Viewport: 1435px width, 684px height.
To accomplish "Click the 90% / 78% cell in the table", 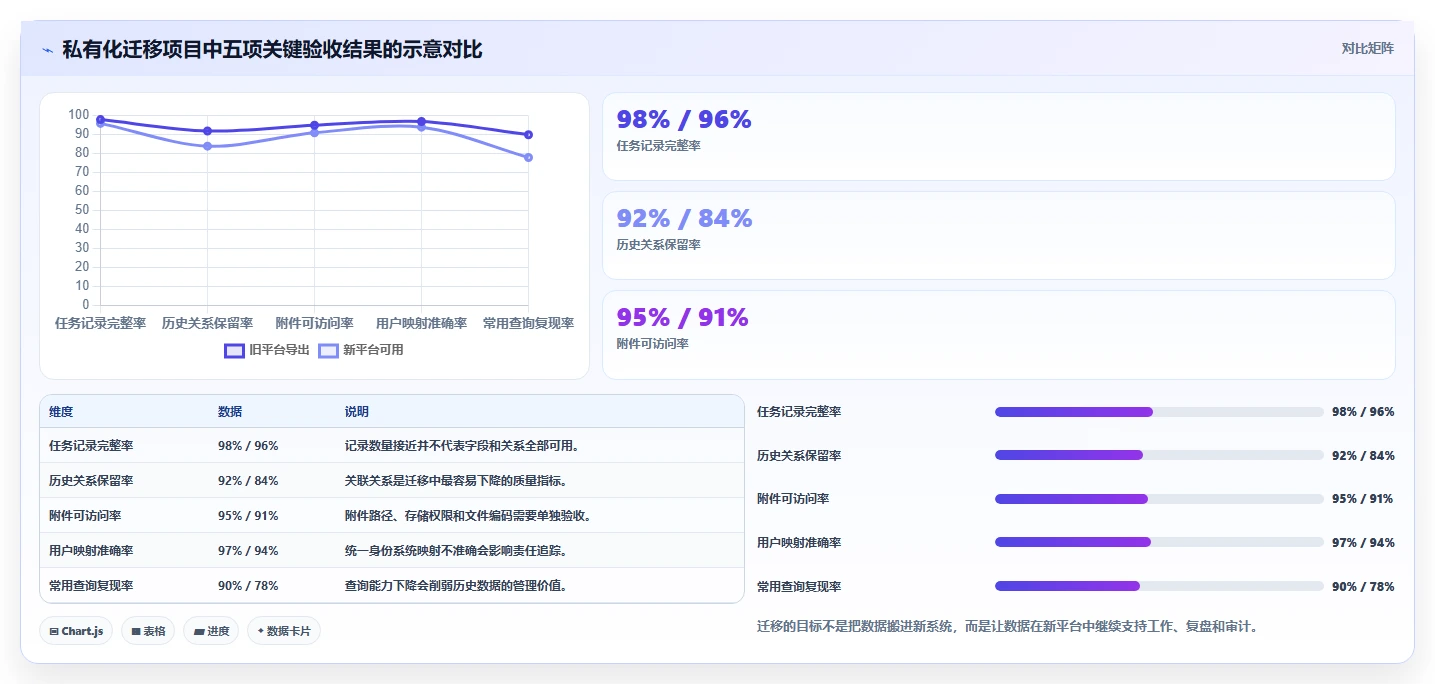I will [x=248, y=586].
